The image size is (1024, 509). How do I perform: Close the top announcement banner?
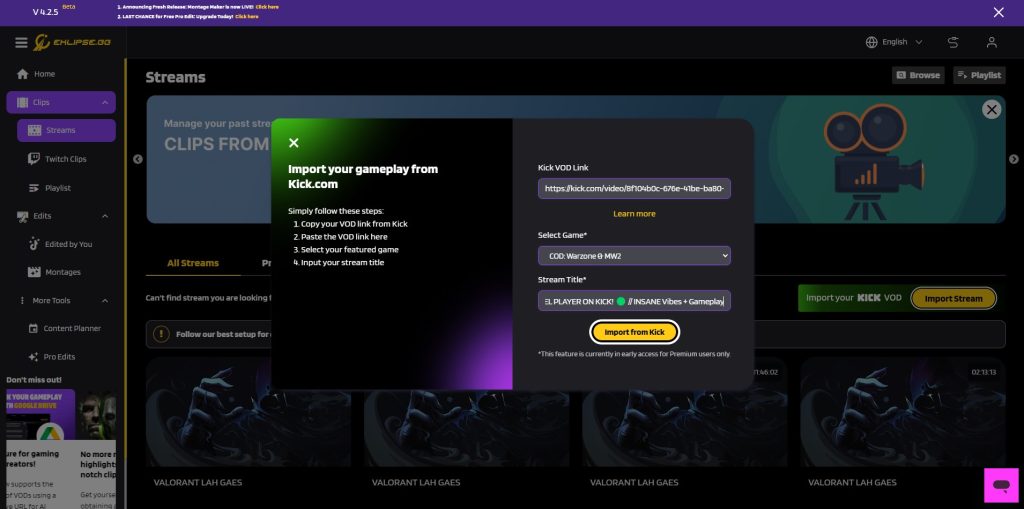point(999,12)
